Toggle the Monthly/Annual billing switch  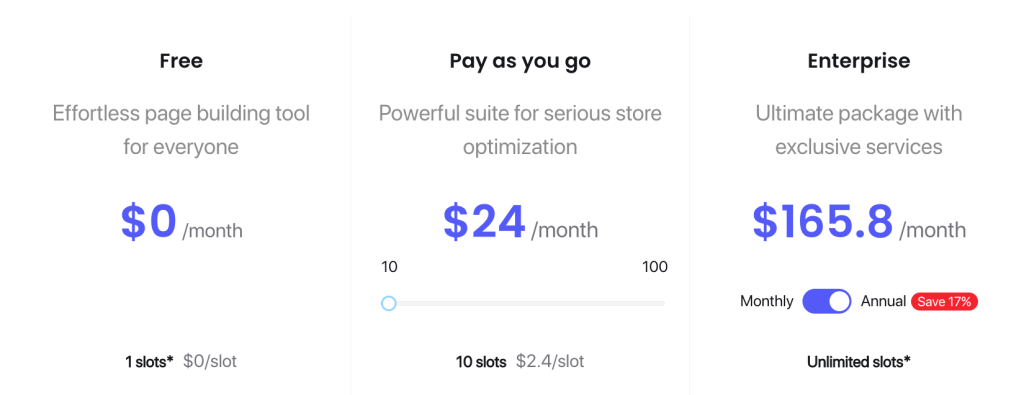pyautogui.click(x=827, y=301)
